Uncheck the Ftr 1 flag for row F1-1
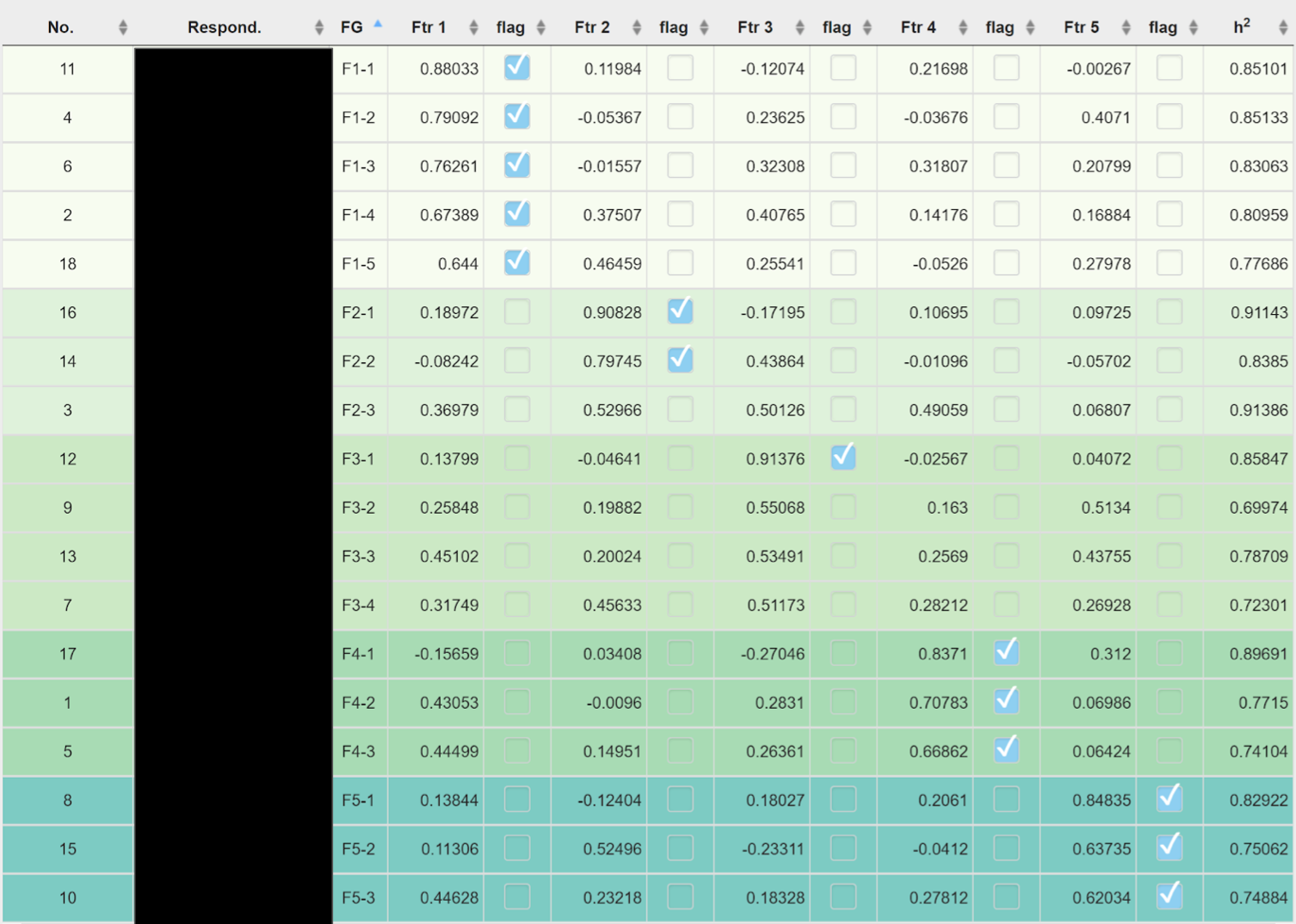The width and height of the screenshot is (1296, 924). pos(517,67)
